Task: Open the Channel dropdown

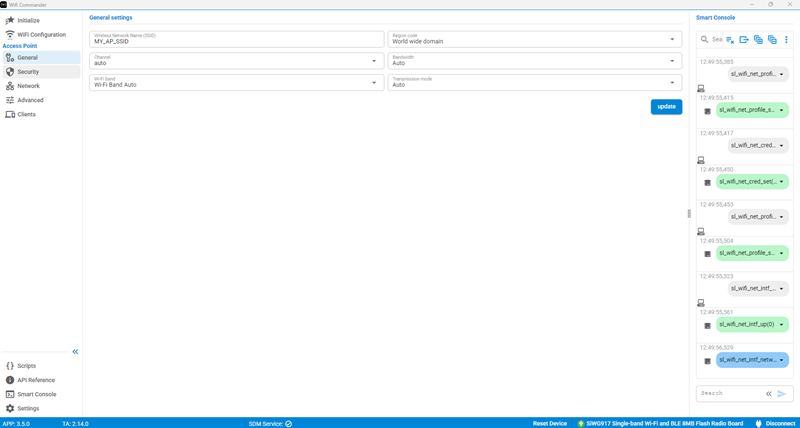Action: 237,61
